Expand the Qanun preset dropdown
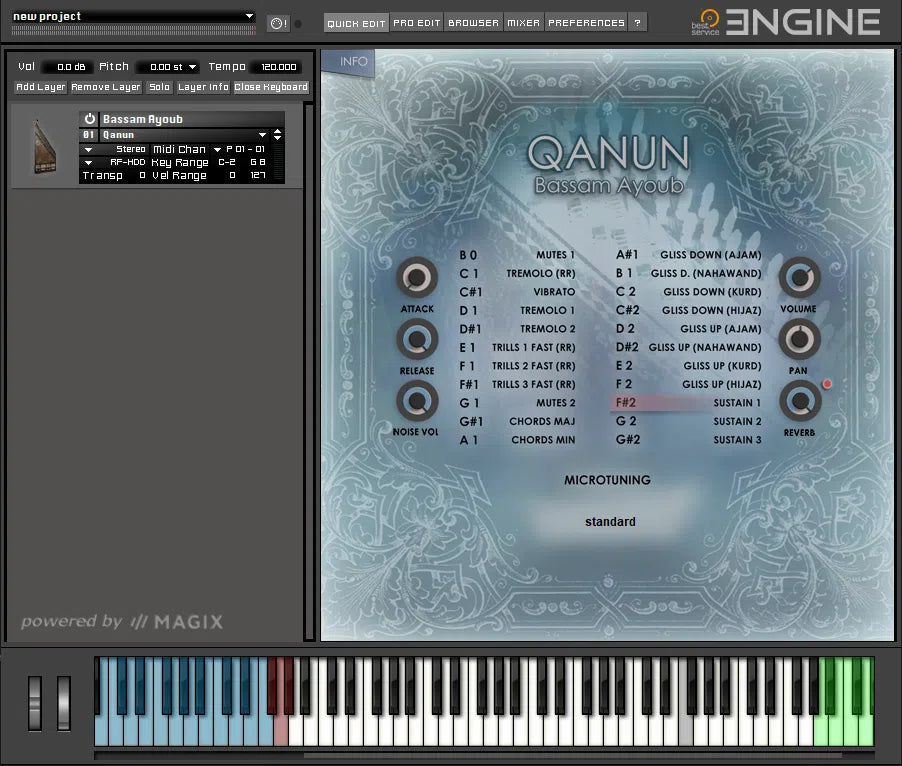The height and width of the screenshot is (766, 902). pos(262,135)
